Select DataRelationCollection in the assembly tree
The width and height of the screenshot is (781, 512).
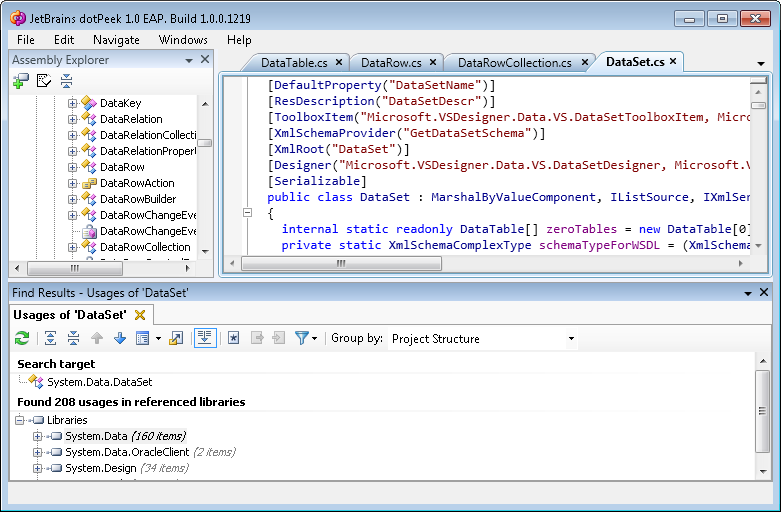point(148,135)
